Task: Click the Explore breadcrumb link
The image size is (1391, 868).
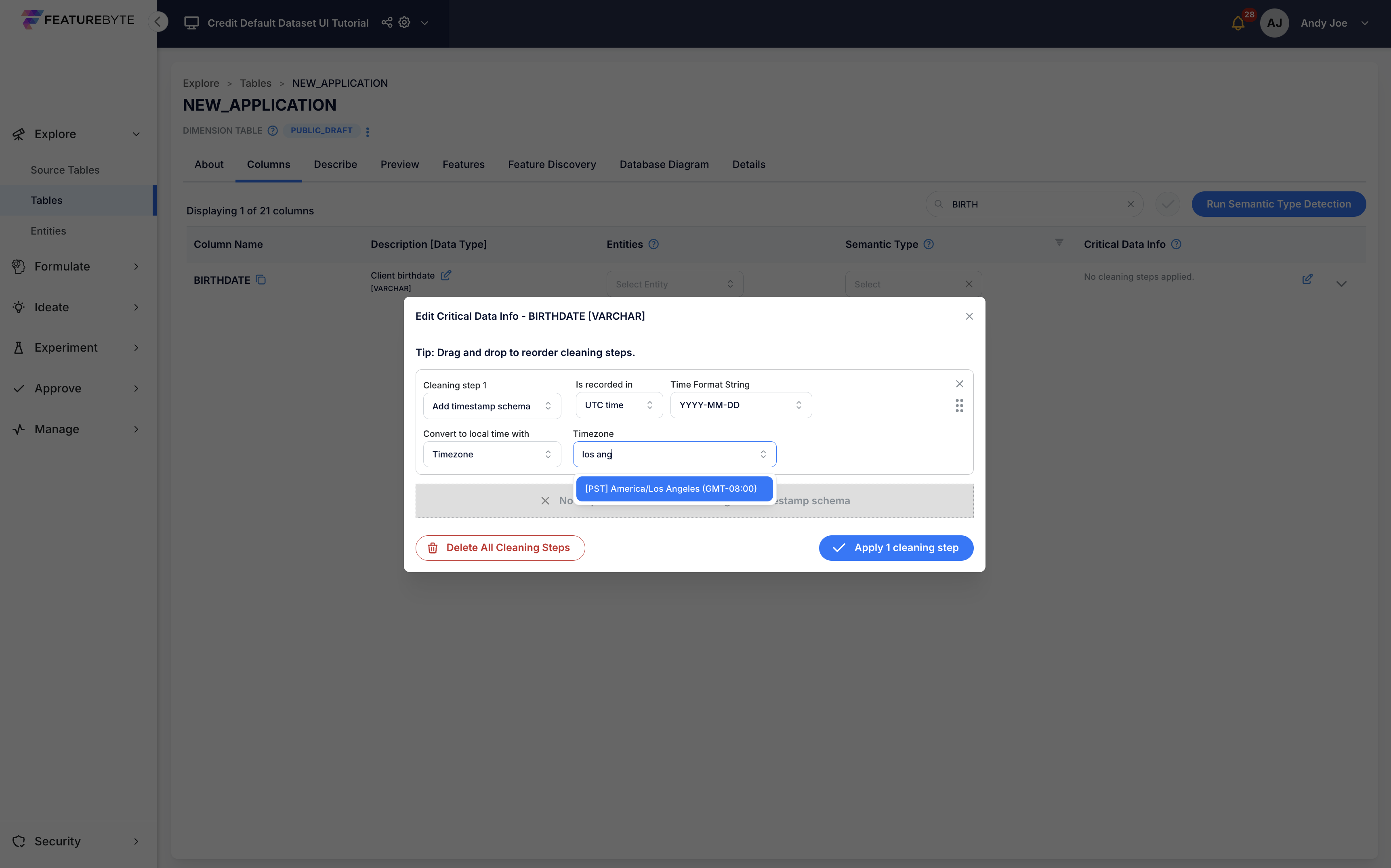Action: pos(201,83)
